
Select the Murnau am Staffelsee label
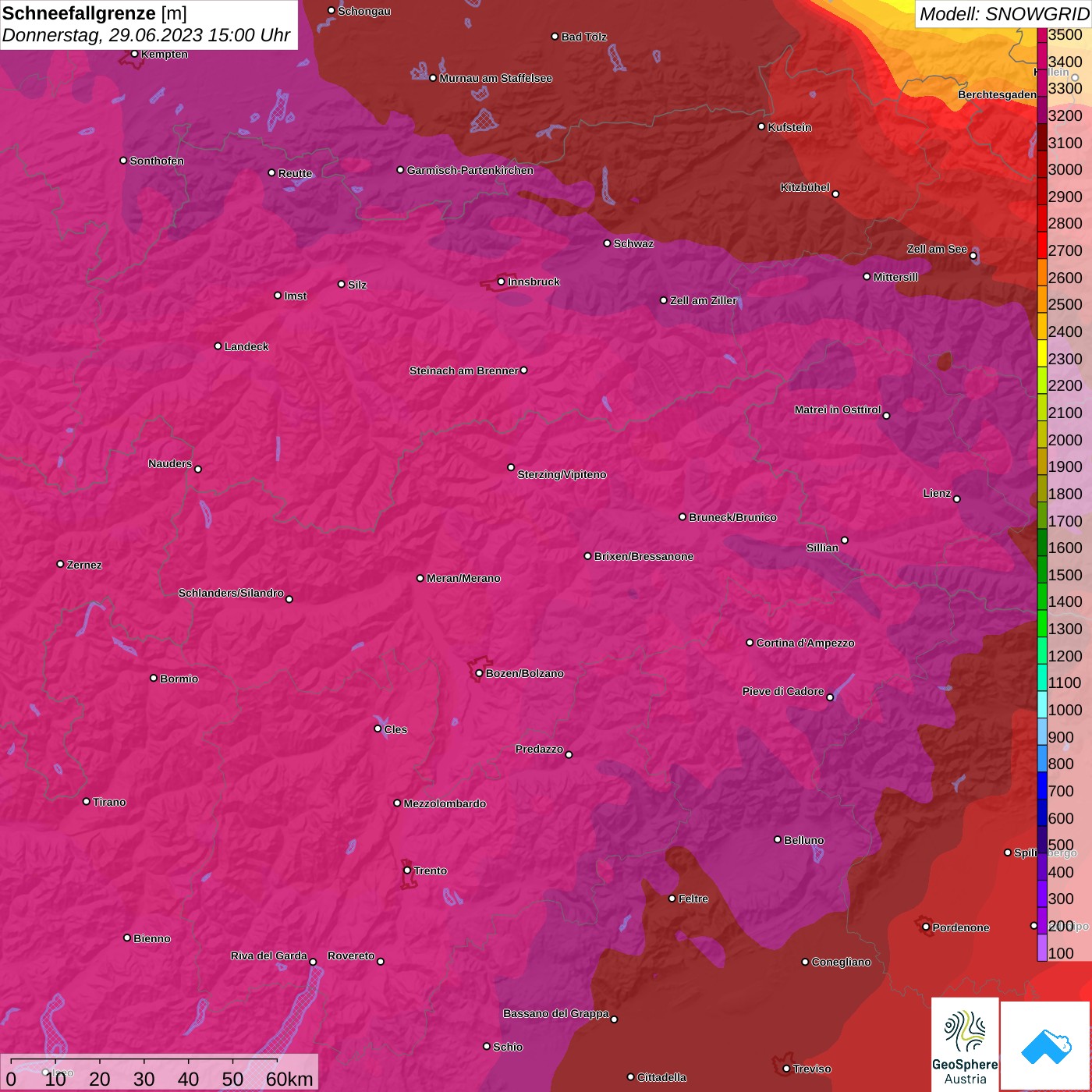point(495,78)
